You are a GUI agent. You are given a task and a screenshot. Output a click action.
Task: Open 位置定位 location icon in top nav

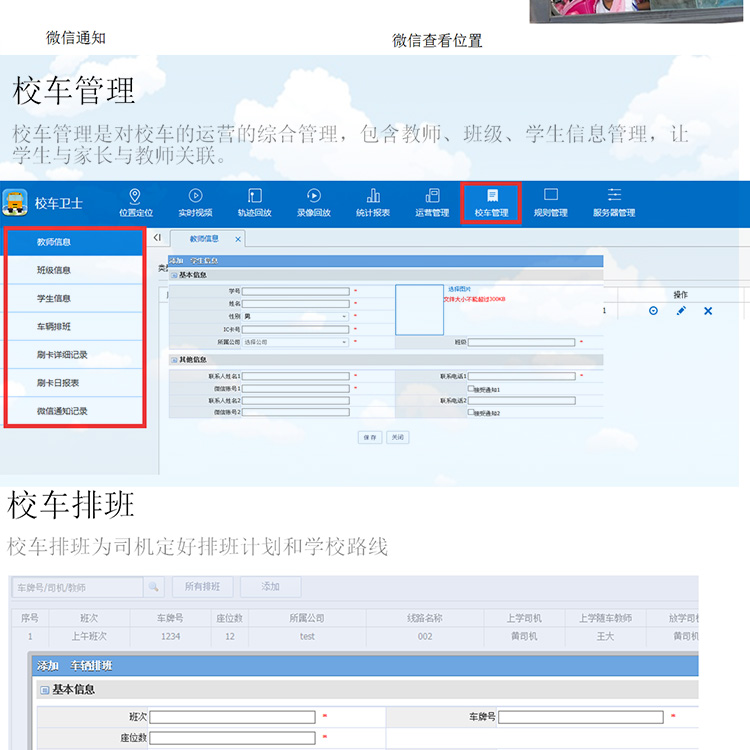tap(135, 197)
